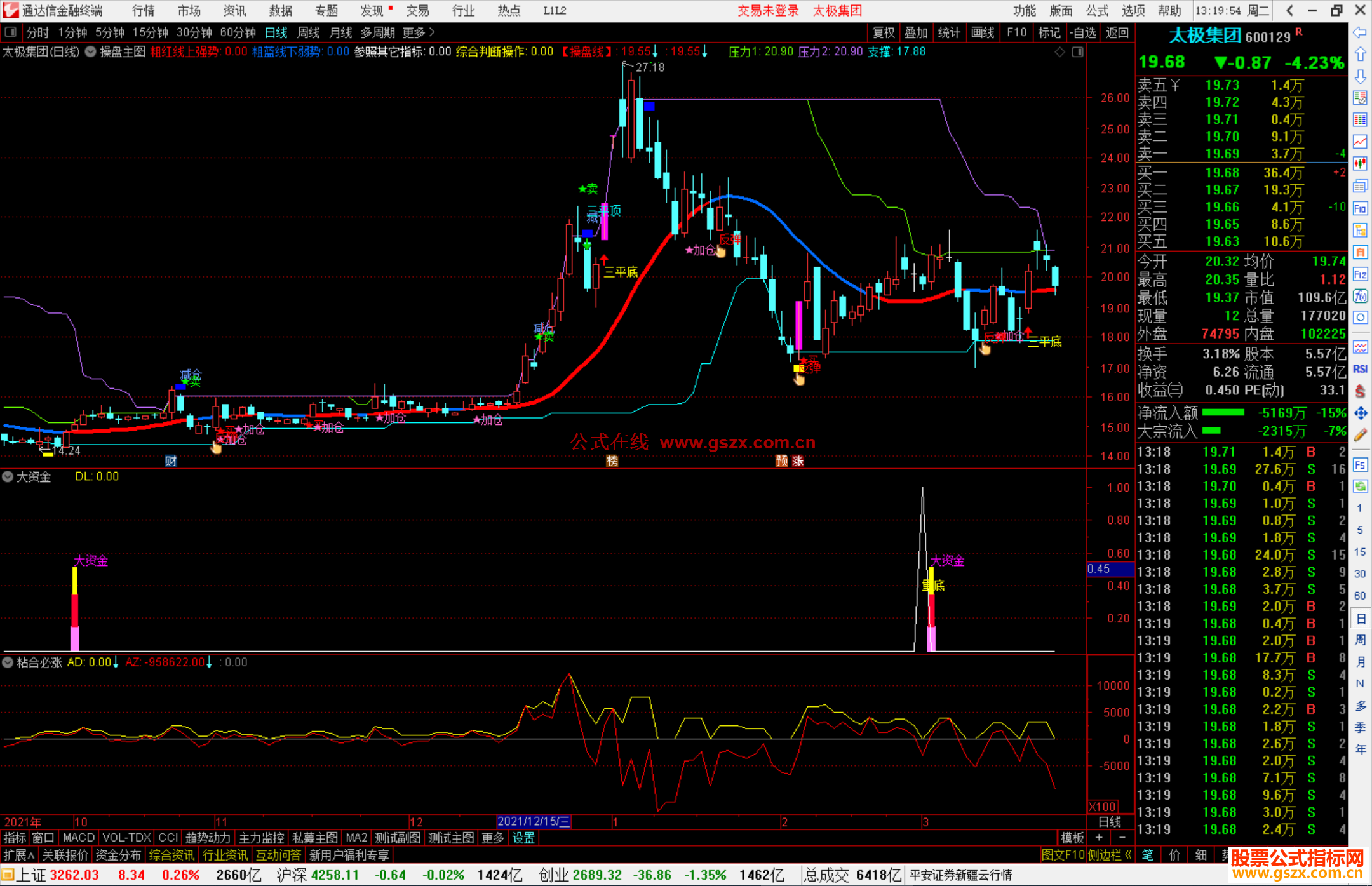Click the F10 company info sidebar icon
The image size is (1372, 886).
1360,208
